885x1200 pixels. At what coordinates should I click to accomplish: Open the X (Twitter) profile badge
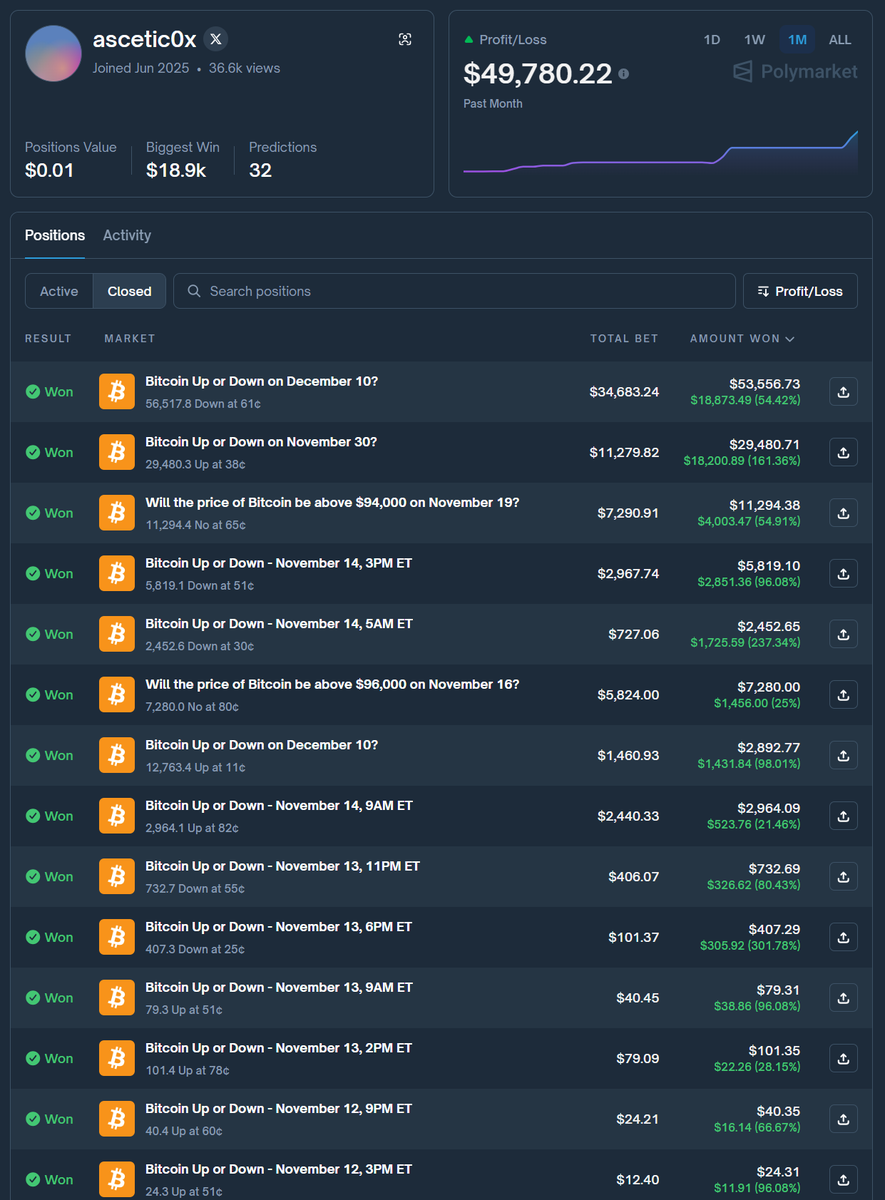[215, 39]
